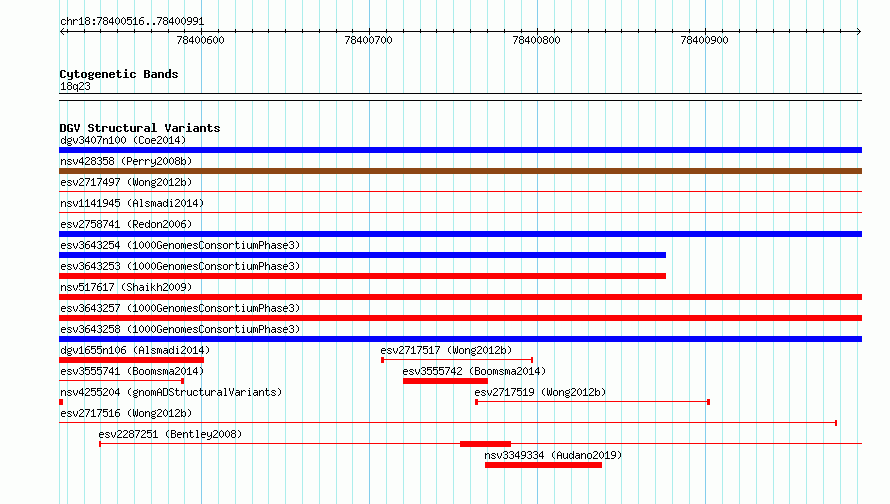Click the blue bar of esv2758741
890x504 pixels.
click(460, 234)
